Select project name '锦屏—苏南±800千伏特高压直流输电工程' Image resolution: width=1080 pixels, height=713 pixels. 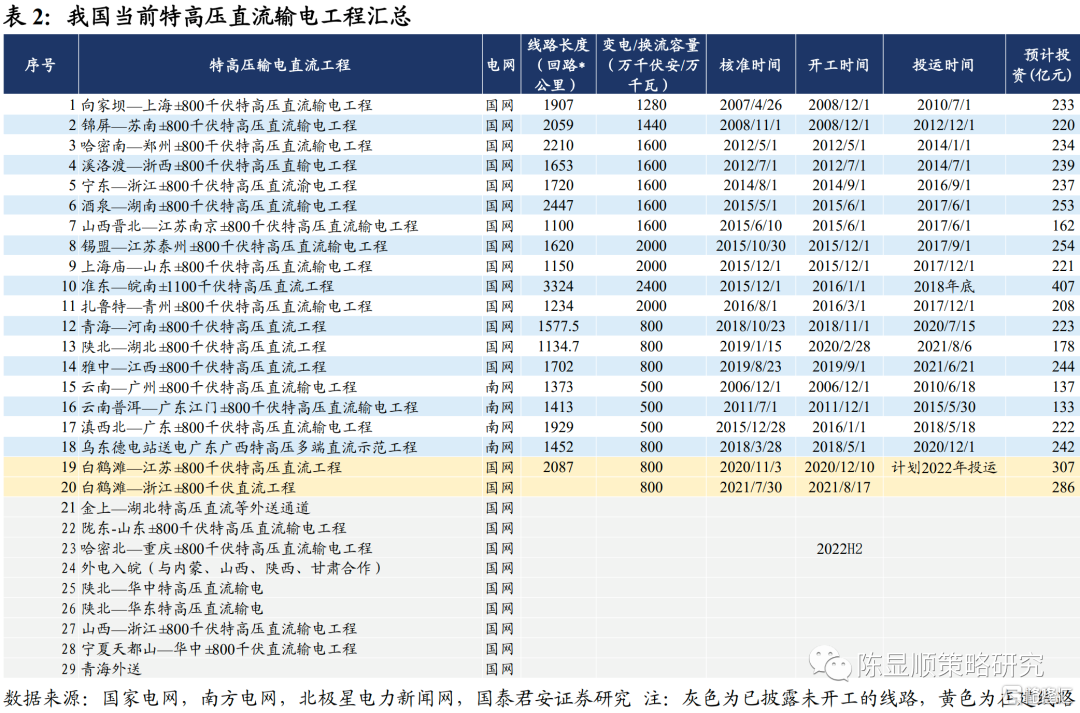pyautogui.click(x=219, y=125)
